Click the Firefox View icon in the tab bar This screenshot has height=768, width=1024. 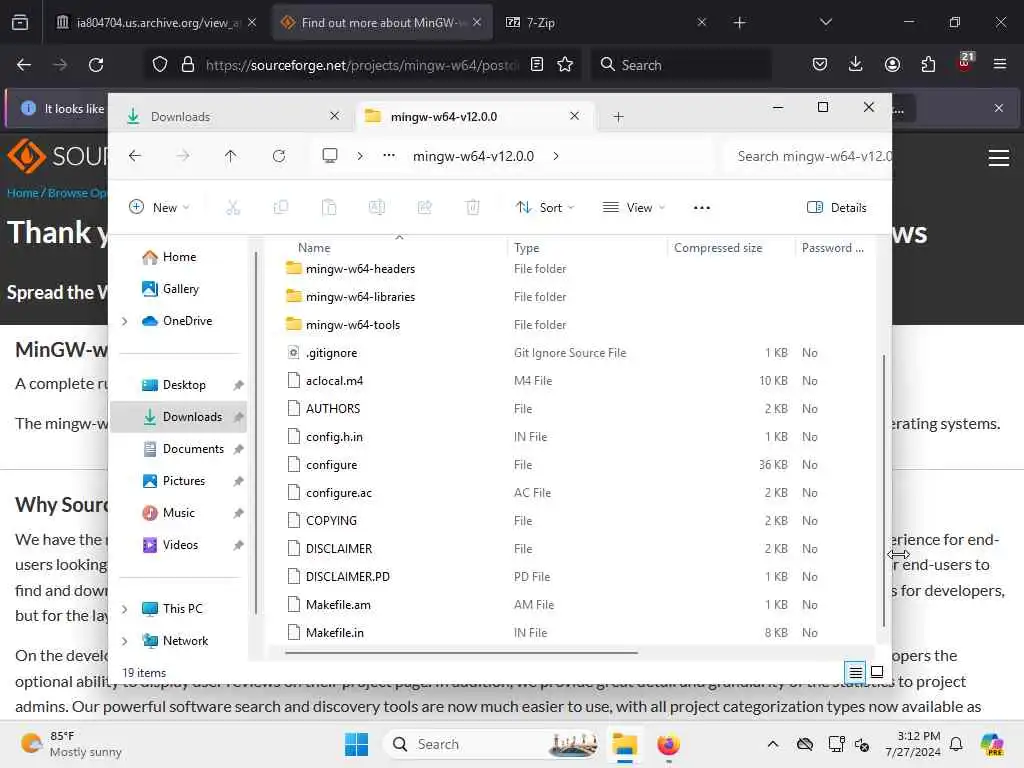tap(20, 22)
